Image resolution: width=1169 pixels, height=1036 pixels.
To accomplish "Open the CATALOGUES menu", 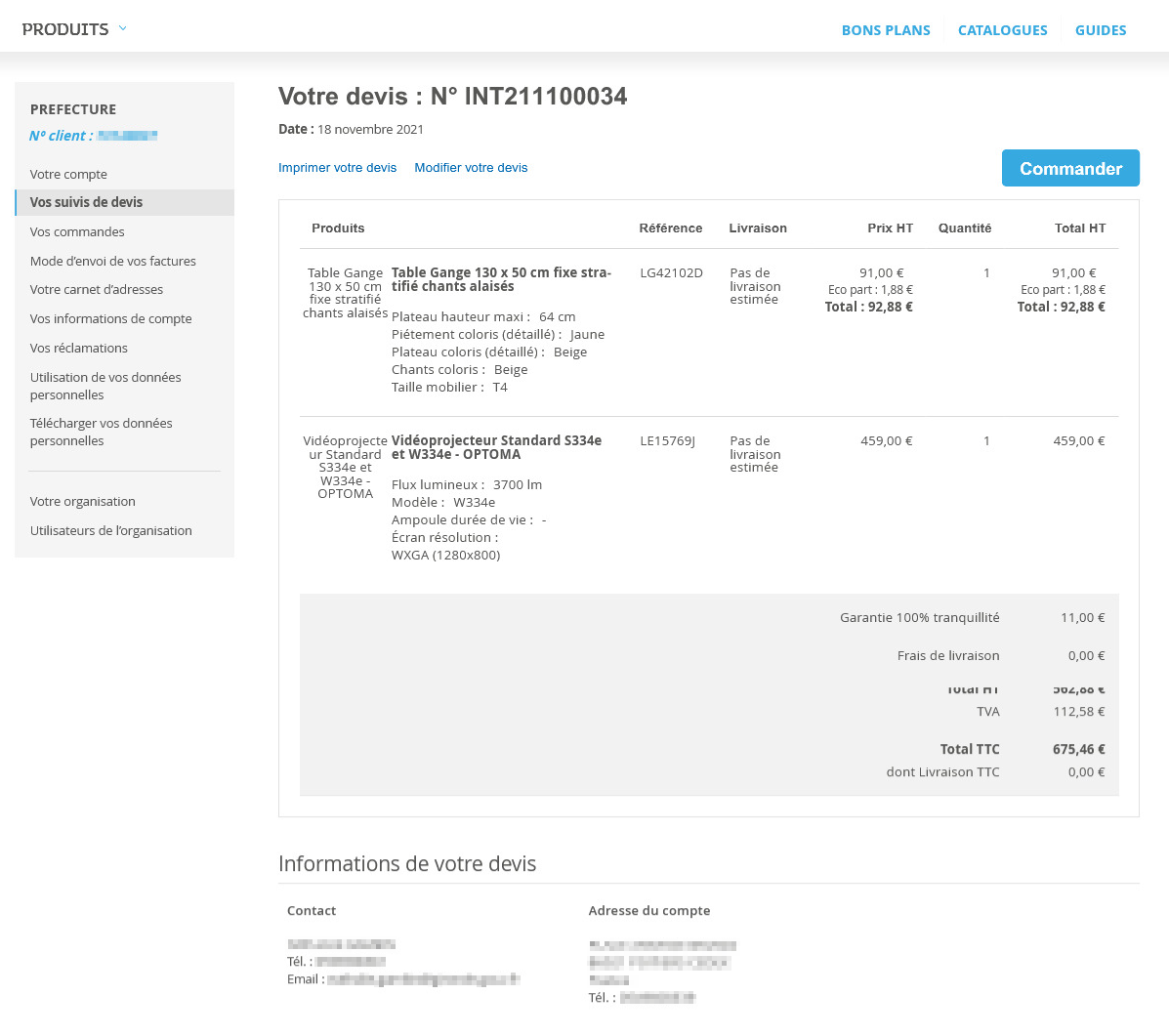I will click(x=1002, y=30).
